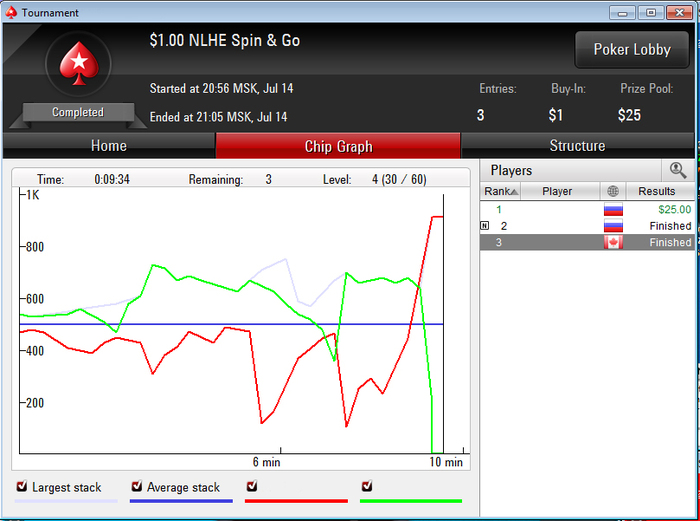Click the Russian flag in rank 1 row
Image resolution: width=700 pixels, height=521 pixels.
pos(613,209)
